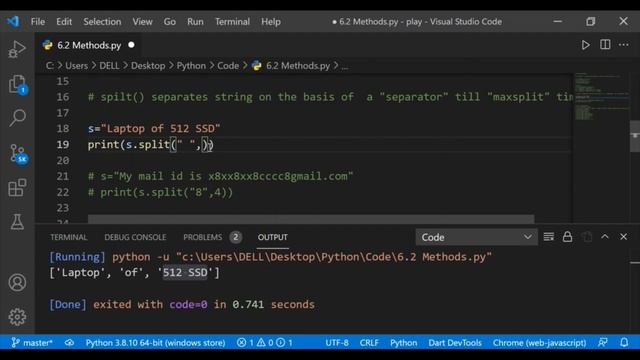Click the feedback icon in status bar

[603, 343]
